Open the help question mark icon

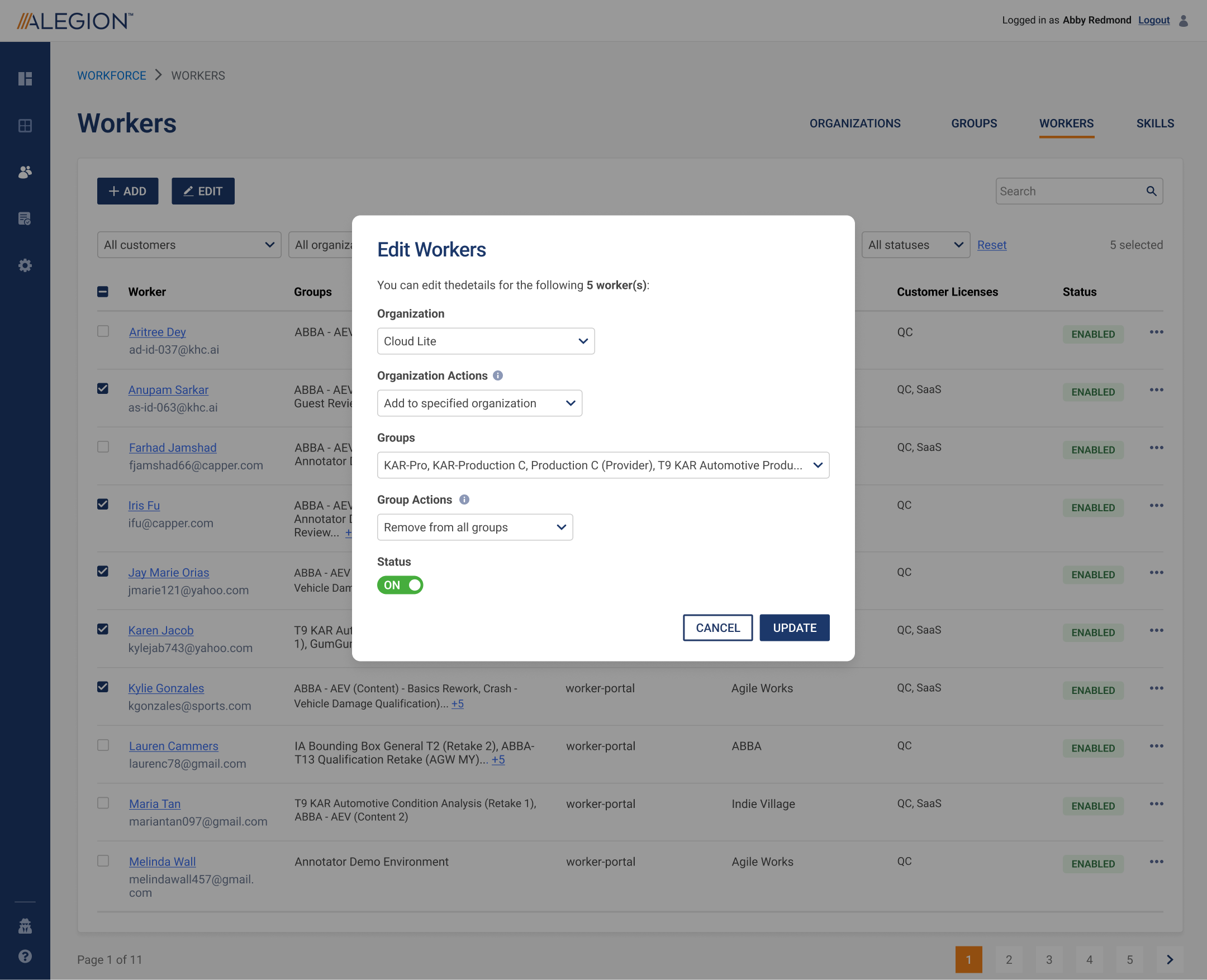(25, 956)
